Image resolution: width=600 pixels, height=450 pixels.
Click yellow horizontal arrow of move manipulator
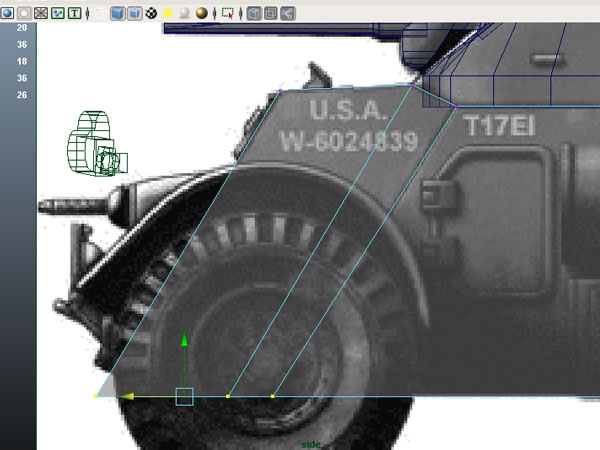[x=128, y=396]
